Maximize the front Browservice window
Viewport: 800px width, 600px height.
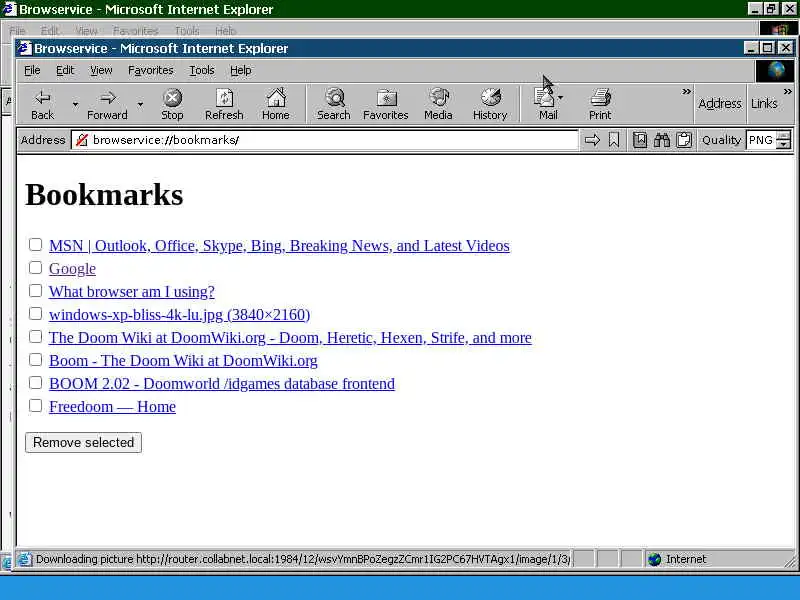pyautogui.click(x=767, y=48)
